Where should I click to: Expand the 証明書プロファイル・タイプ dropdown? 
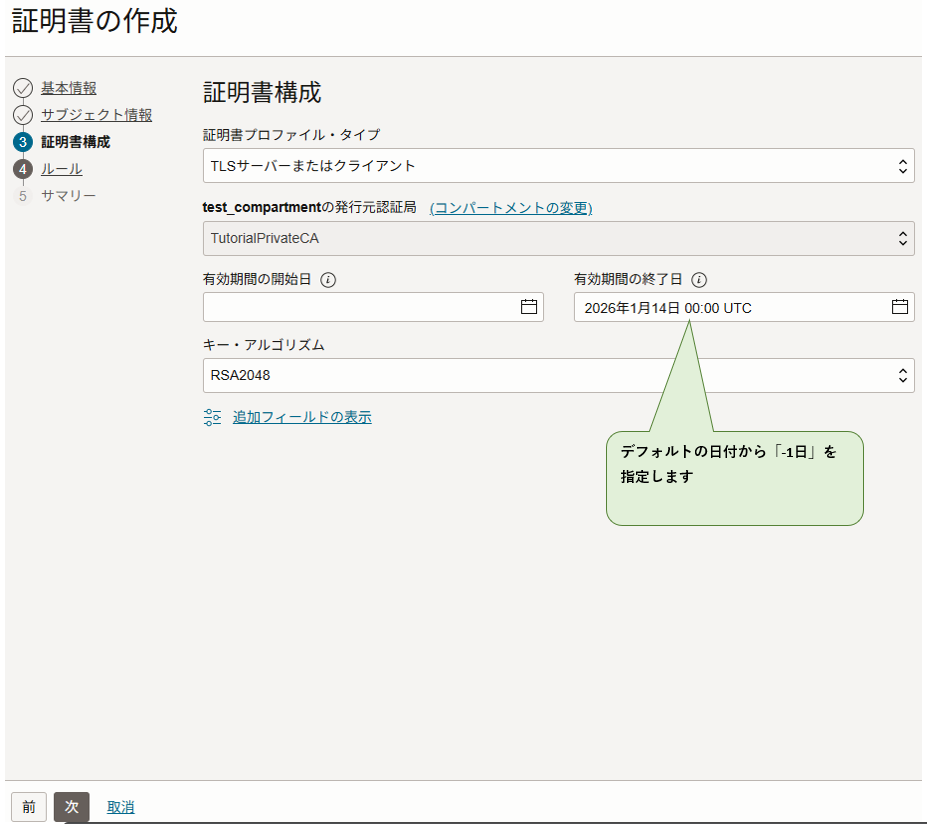click(558, 166)
